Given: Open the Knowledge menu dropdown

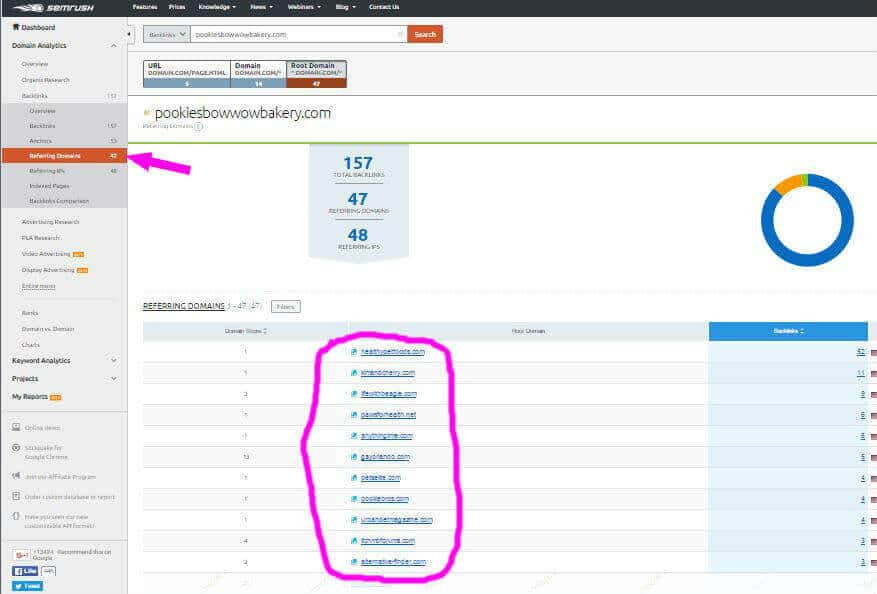Looking at the screenshot, I should (x=217, y=7).
